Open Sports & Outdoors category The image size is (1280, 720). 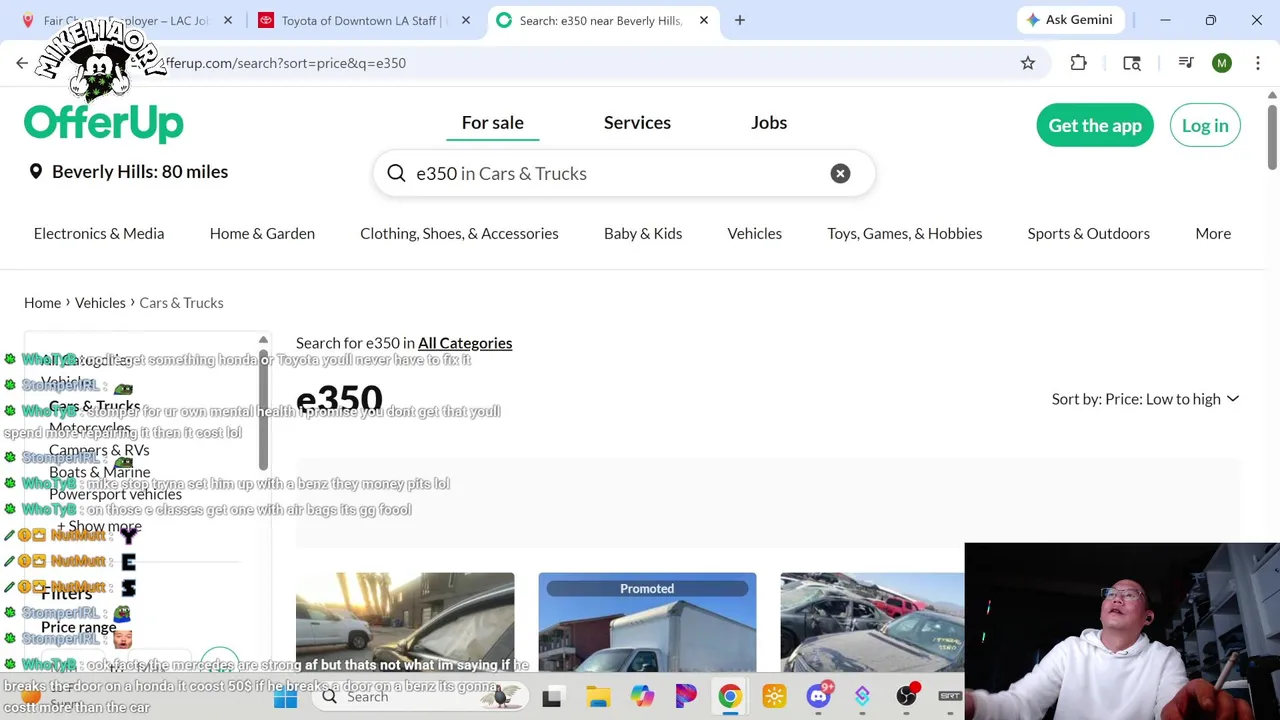[x=1088, y=233]
